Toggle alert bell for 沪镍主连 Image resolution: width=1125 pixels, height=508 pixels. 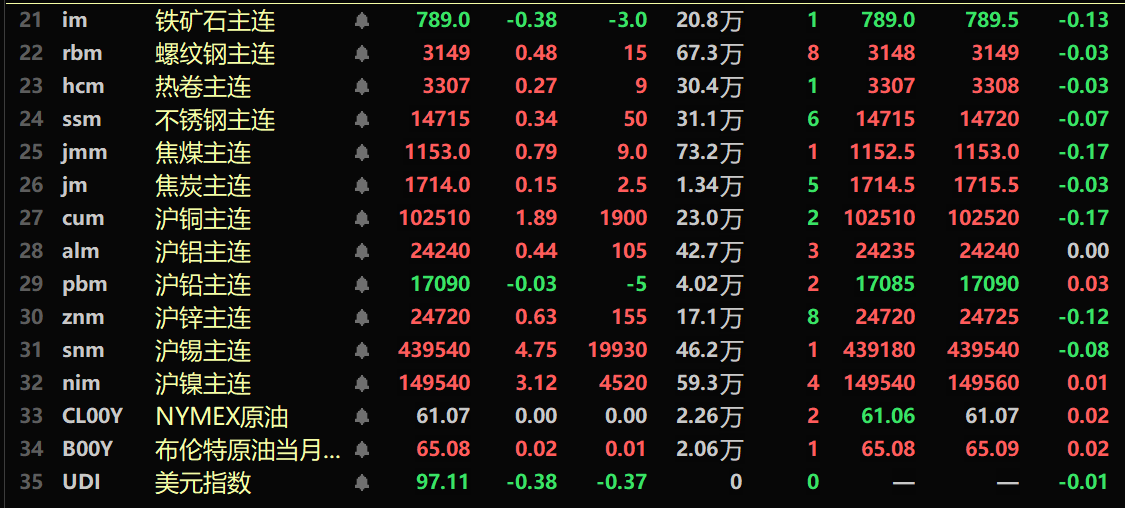point(362,384)
